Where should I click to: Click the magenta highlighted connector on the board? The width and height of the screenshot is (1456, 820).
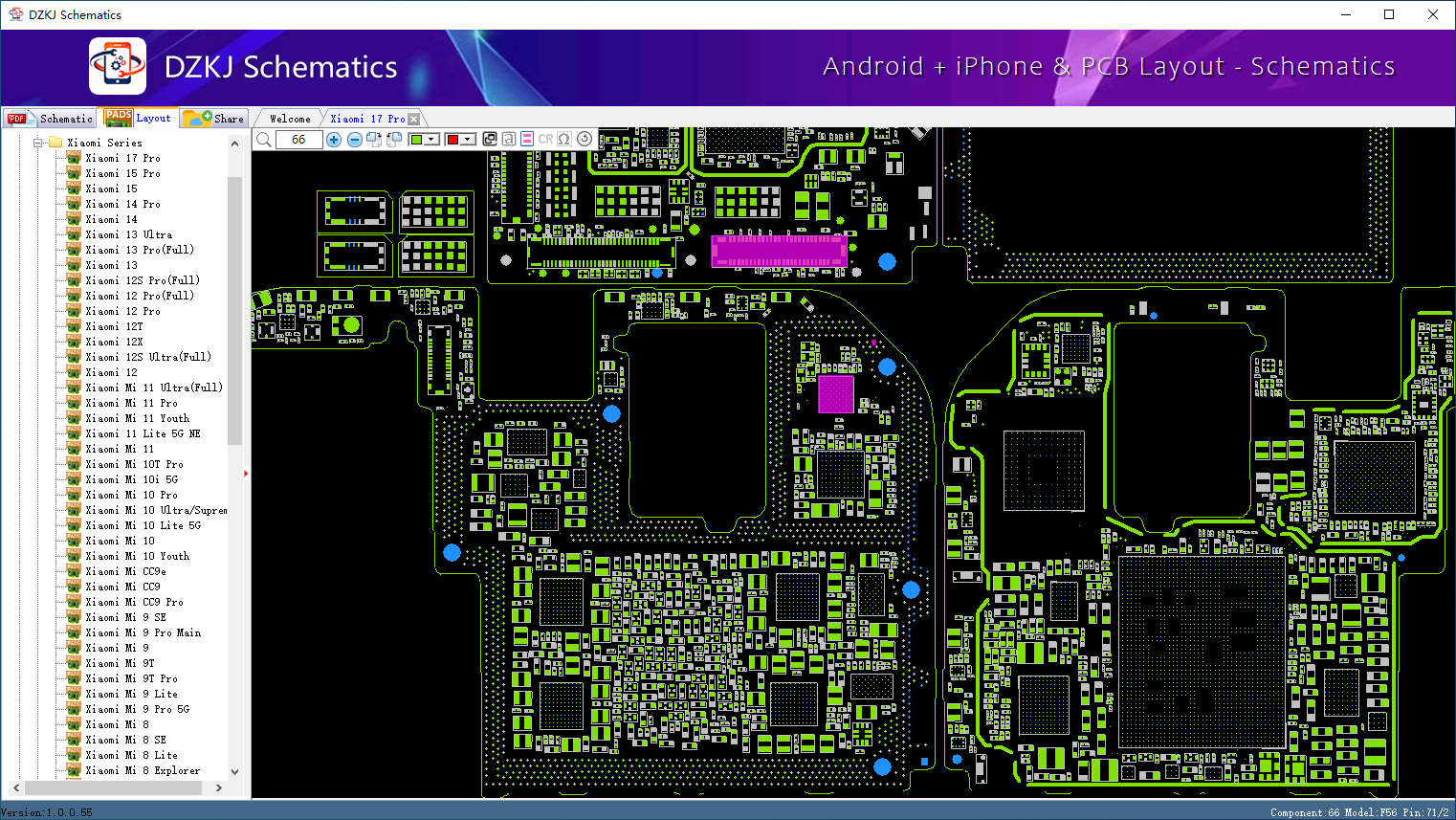779,251
